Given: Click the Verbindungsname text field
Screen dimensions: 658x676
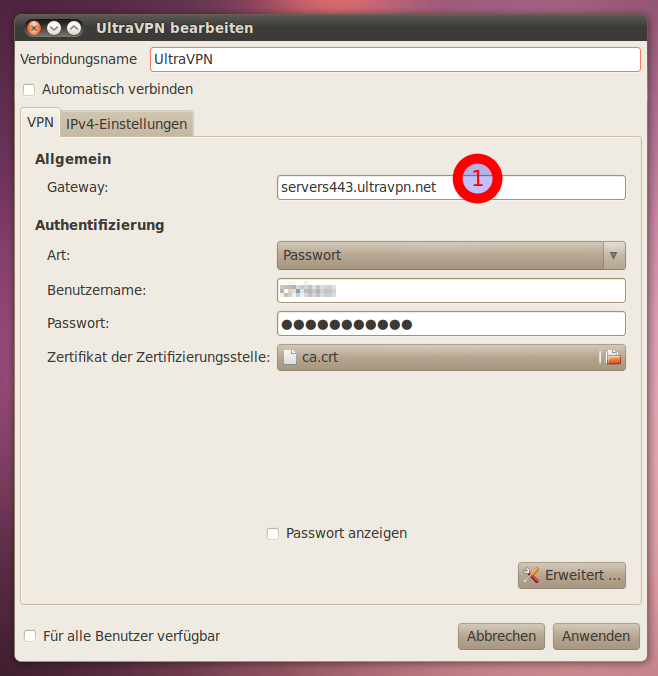Looking at the screenshot, I should pyautogui.click(x=394, y=59).
